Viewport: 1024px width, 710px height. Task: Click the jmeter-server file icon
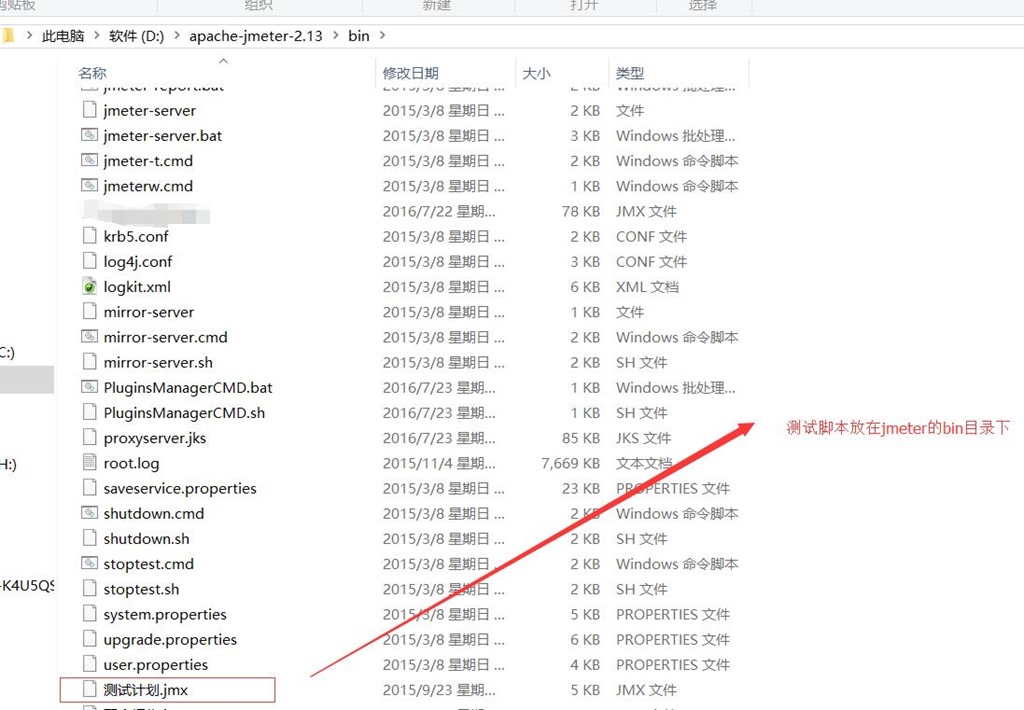pos(89,110)
